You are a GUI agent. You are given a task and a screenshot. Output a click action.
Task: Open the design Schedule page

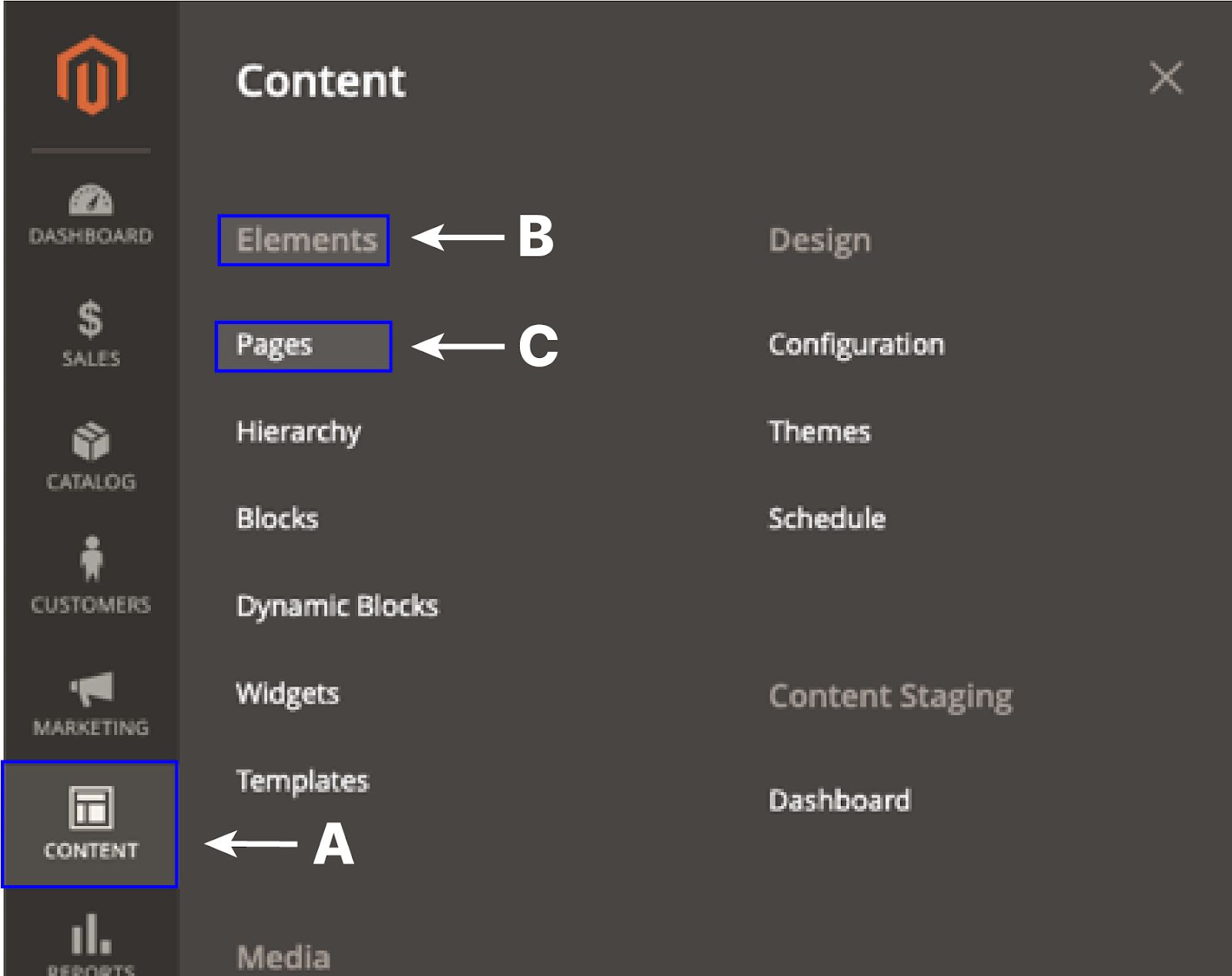(826, 518)
